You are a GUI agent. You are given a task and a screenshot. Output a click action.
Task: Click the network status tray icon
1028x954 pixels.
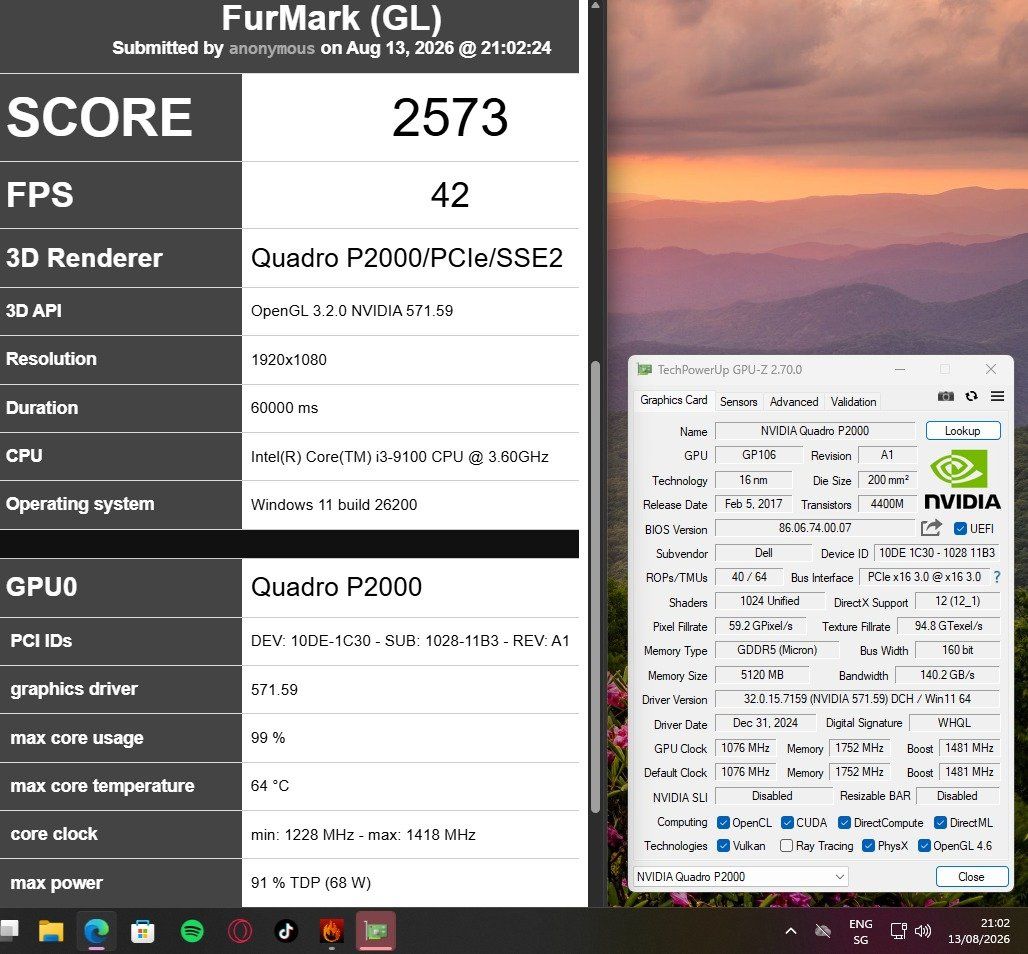(898, 931)
